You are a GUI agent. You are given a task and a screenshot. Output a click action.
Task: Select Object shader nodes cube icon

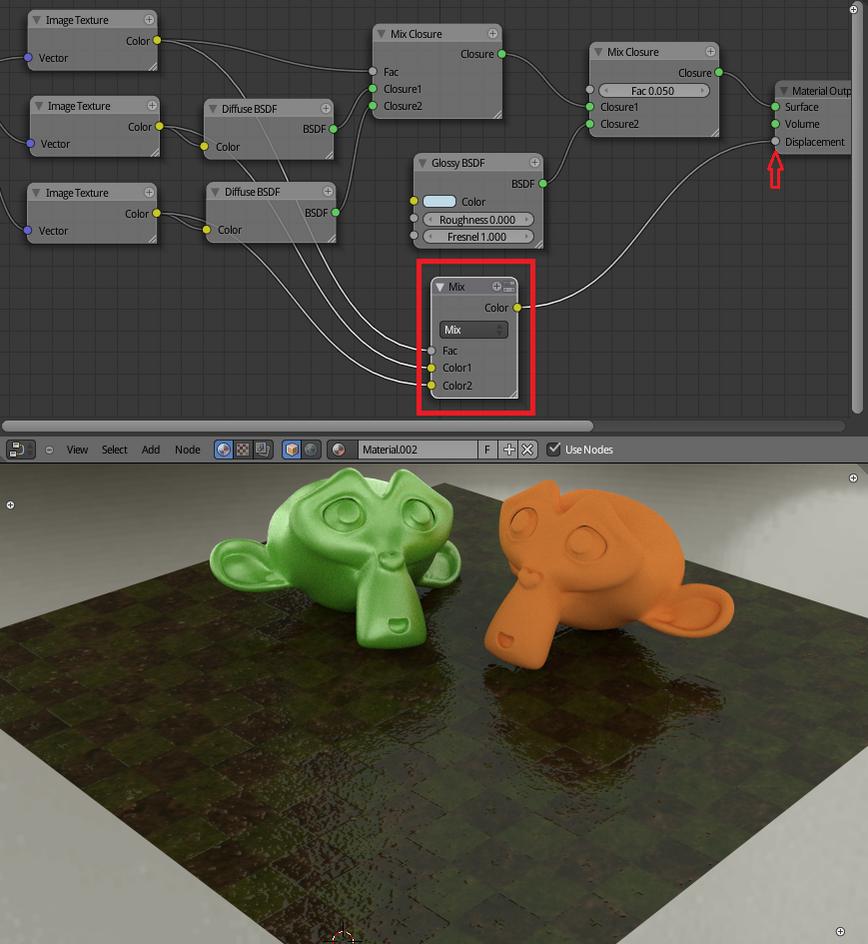[291, 450]
